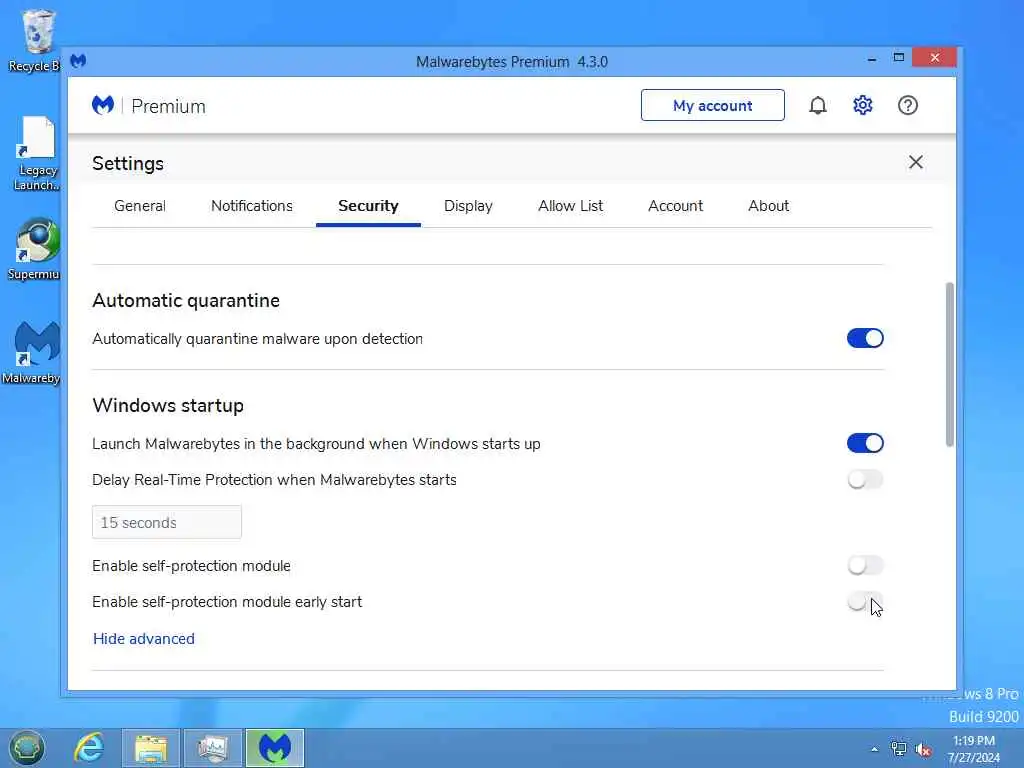Enable the self-protection module toggle
This screenshot has height=768, width=1024.
pyautogui.click(x=865, y=566)
